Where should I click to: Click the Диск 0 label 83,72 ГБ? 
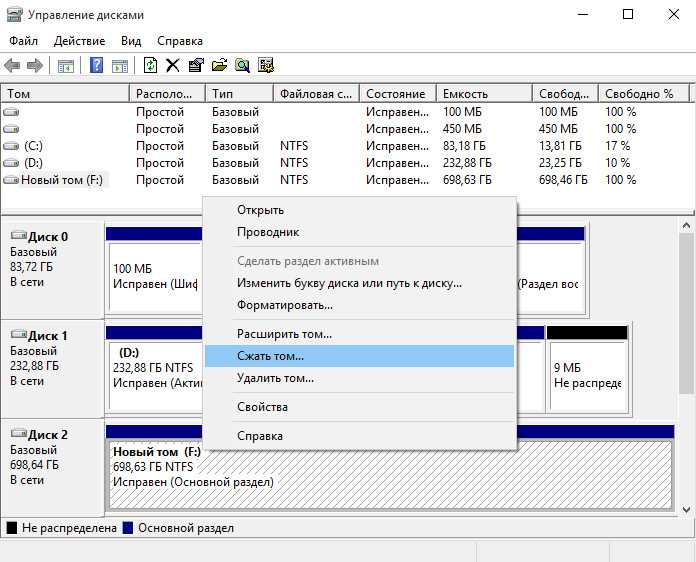[32, 267]
